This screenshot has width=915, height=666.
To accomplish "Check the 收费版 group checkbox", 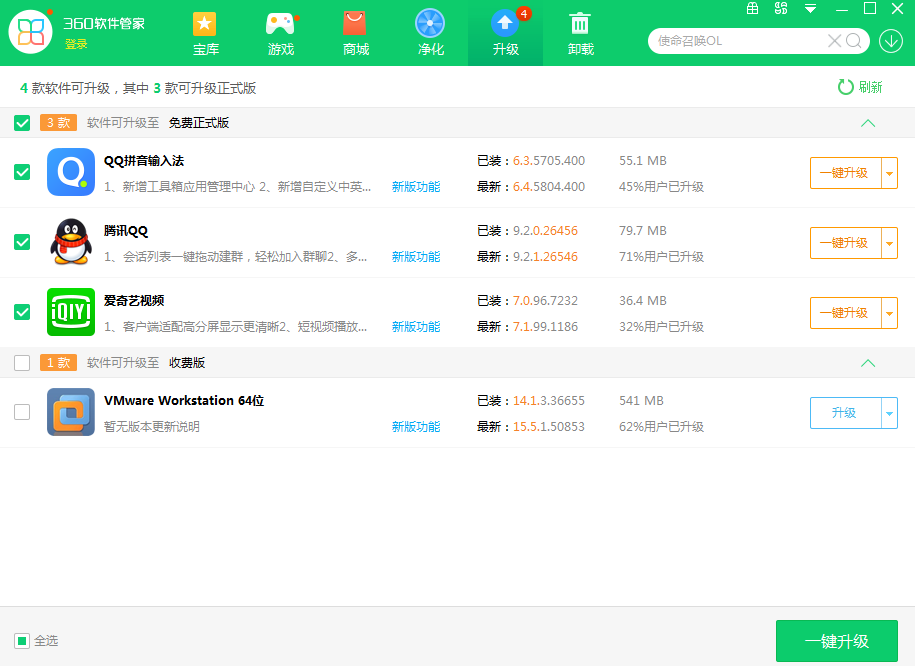I will pos(22,363).
